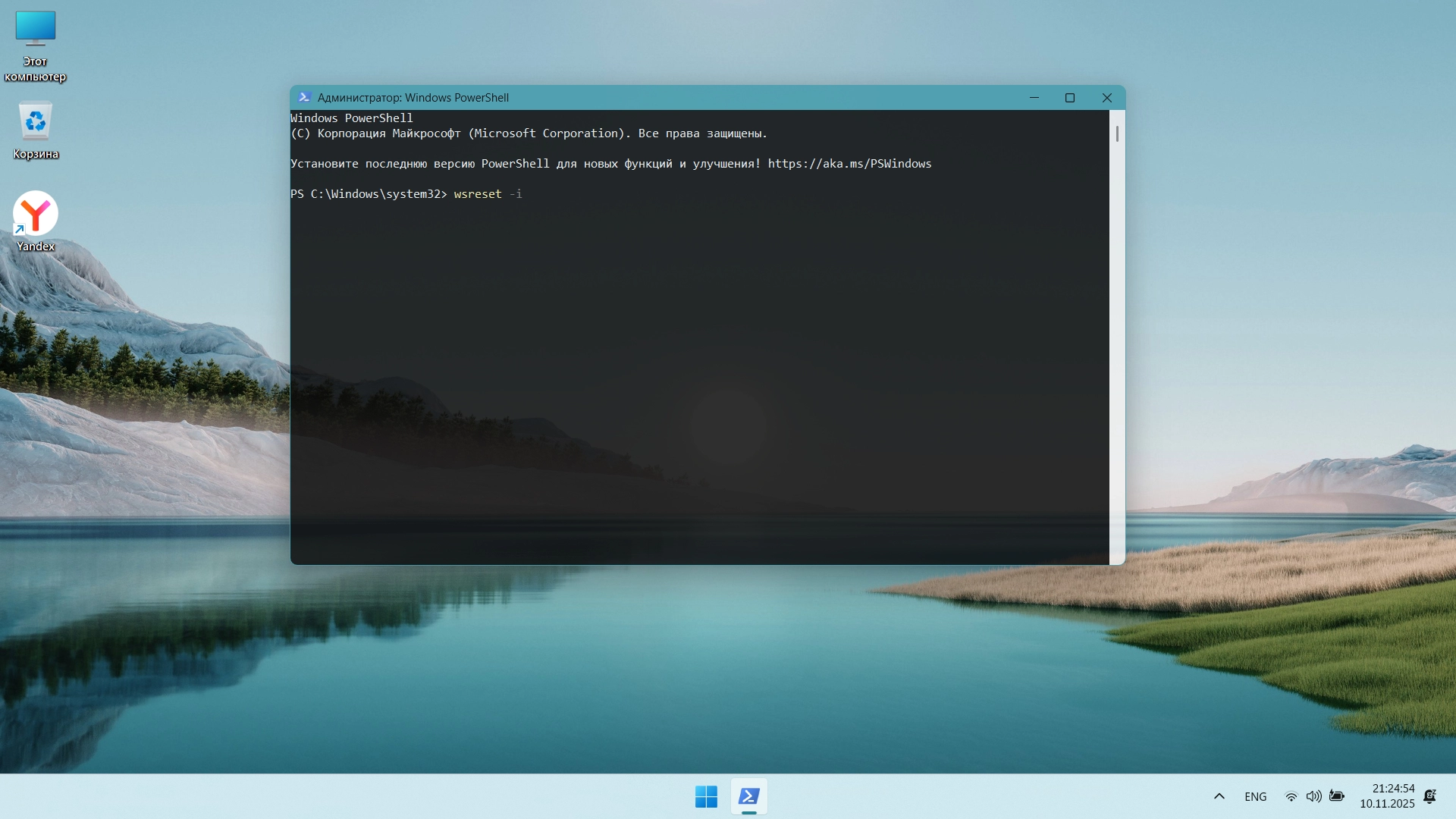Expand the hidden tray icons chevron
Viewport: 1456px width, 819px height.
1219,796
